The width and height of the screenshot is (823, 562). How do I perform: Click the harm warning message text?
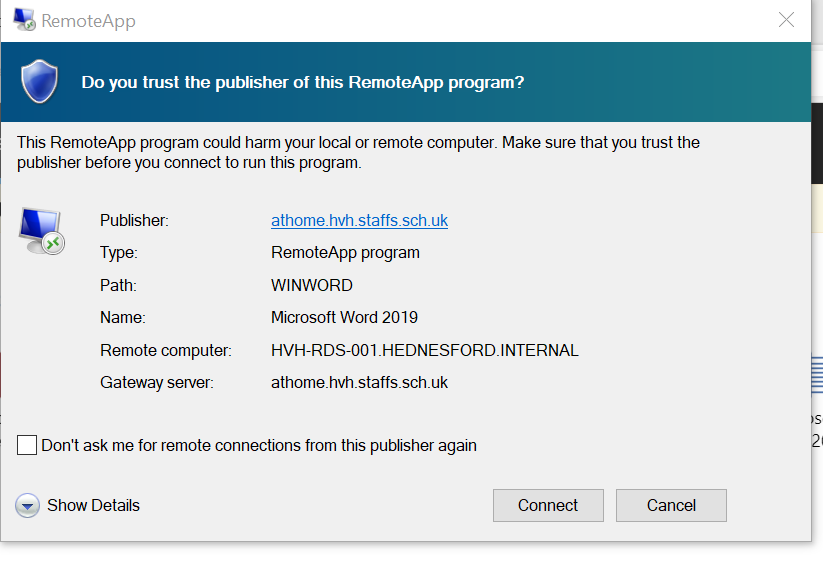click(358, 152)
